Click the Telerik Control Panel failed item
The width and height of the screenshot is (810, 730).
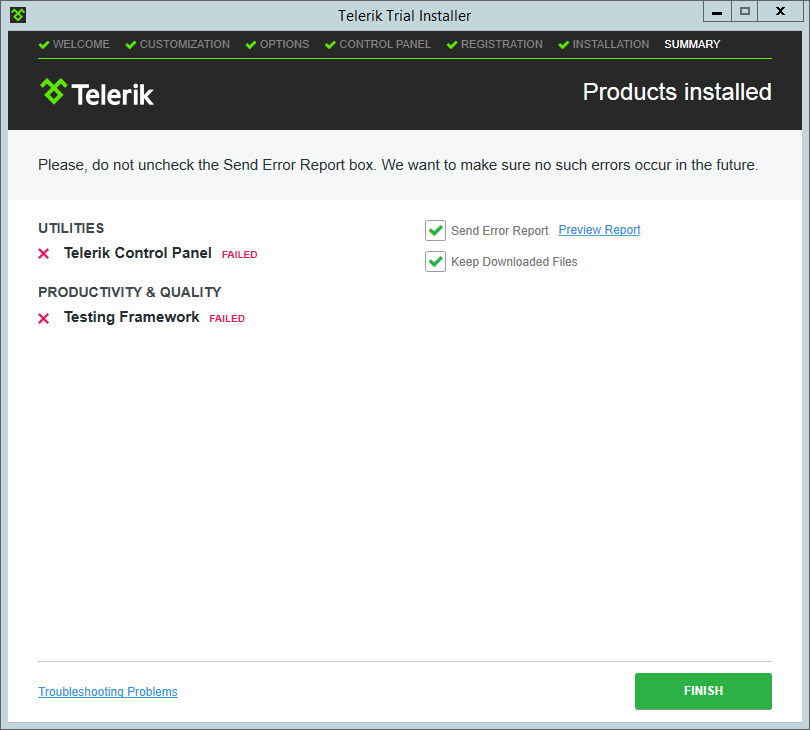point(138,253)
